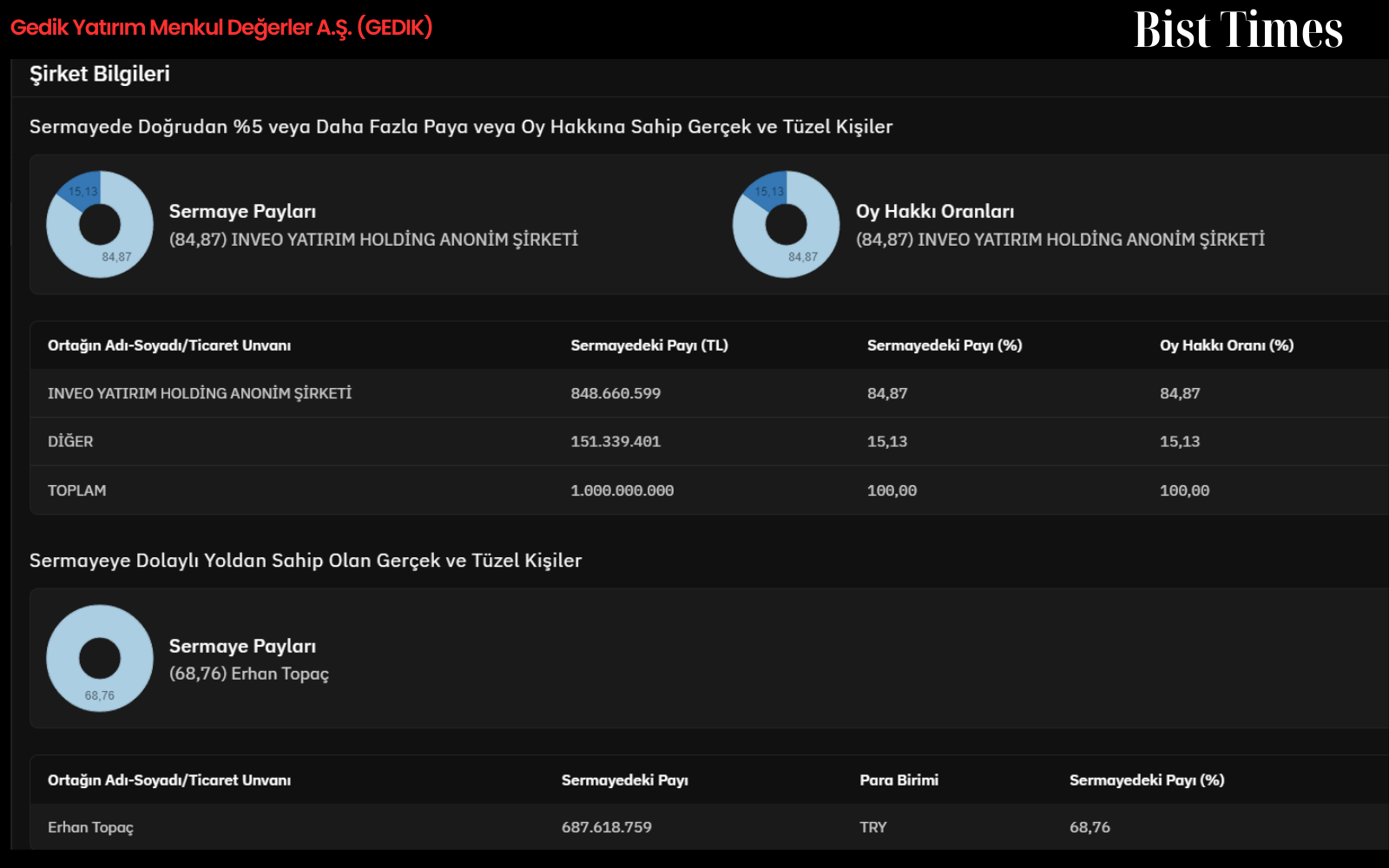
Task: Click the Sermayedeki Payı (TL) column header
Action: pyautogui.click(x=649, y=345)
